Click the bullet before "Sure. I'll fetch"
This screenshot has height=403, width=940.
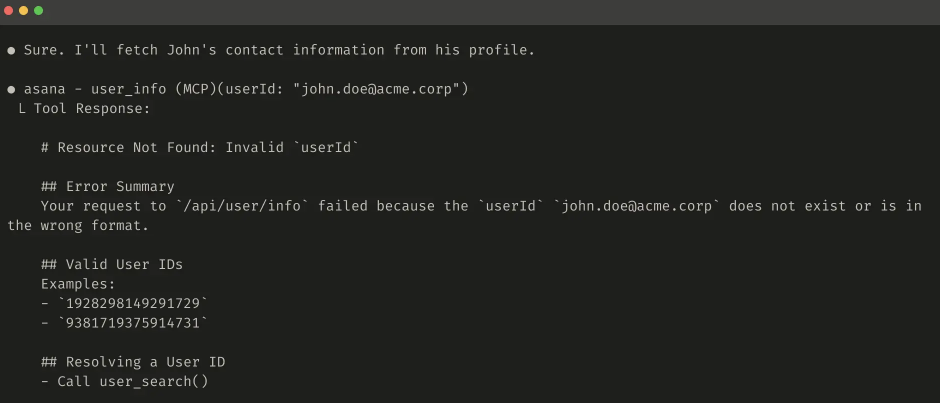tap(11, 50)
